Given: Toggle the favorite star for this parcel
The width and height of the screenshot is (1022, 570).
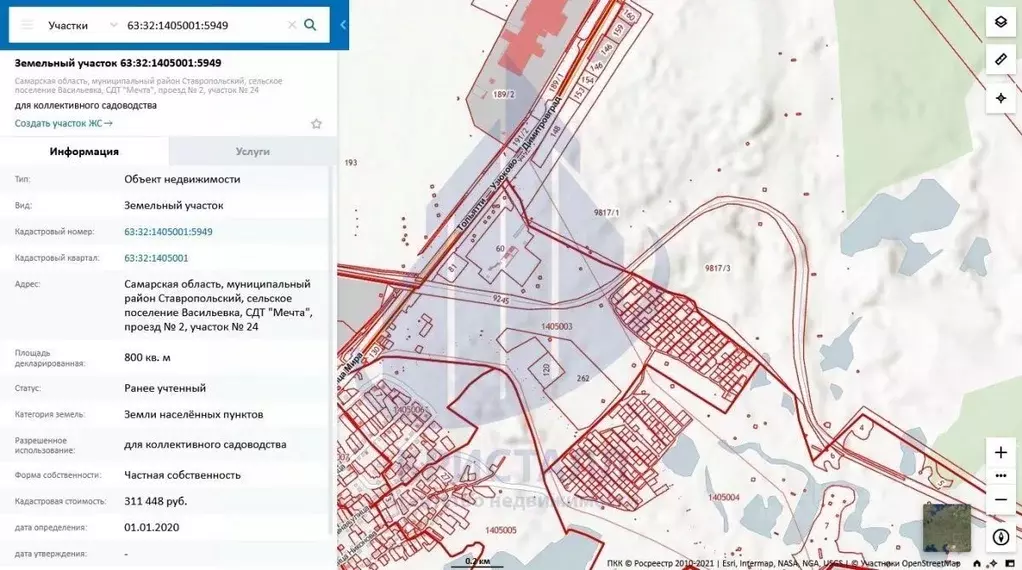Looking at the screenshot, I should (316, 124).
